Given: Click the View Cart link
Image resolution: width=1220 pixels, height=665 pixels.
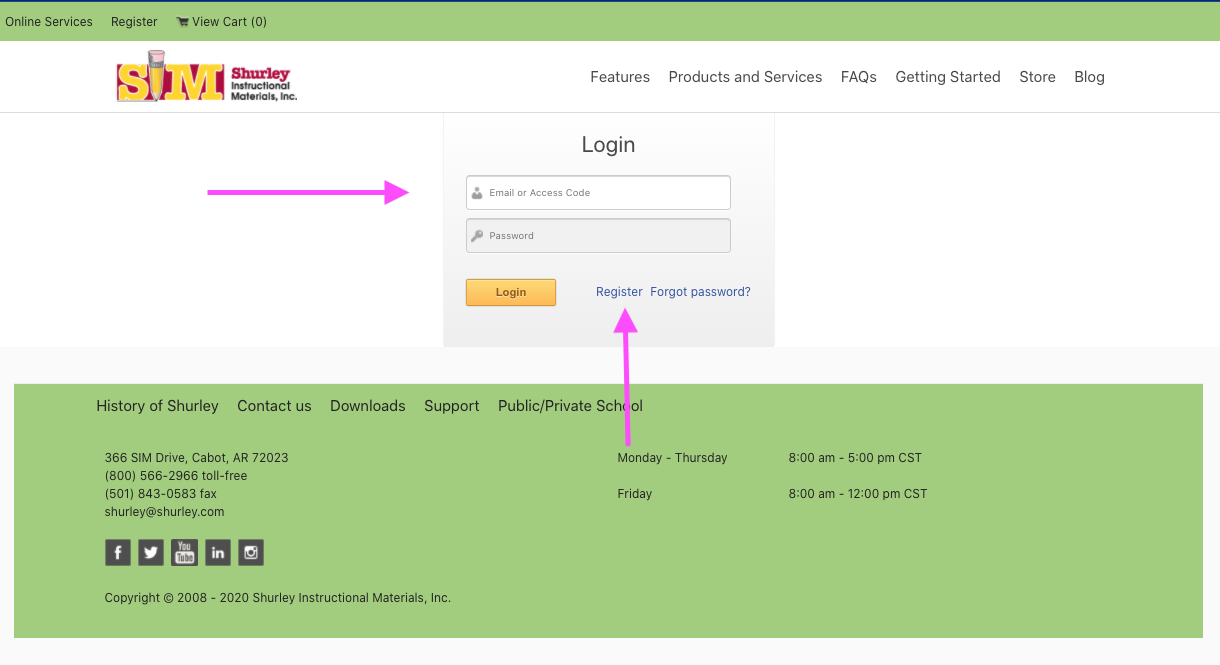Looking at the screenshot, I should [222, 21].
